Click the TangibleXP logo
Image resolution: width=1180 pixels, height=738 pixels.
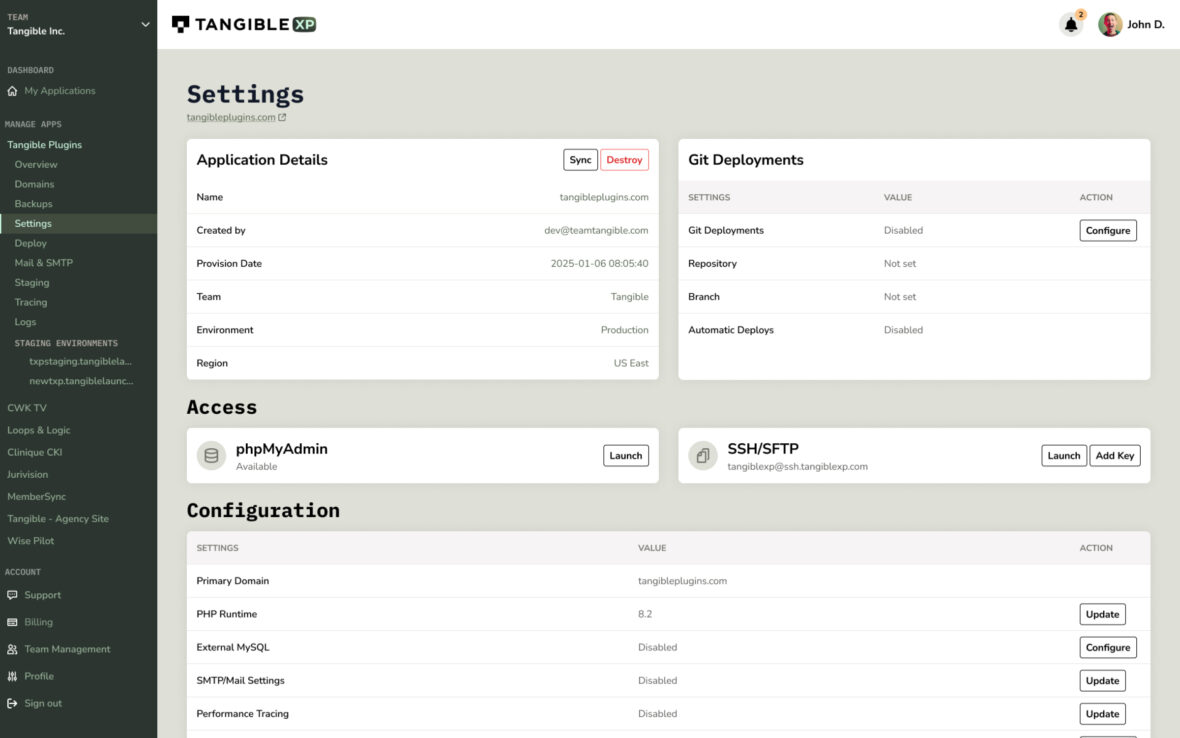pyautogui.click(x=243, y=23)
